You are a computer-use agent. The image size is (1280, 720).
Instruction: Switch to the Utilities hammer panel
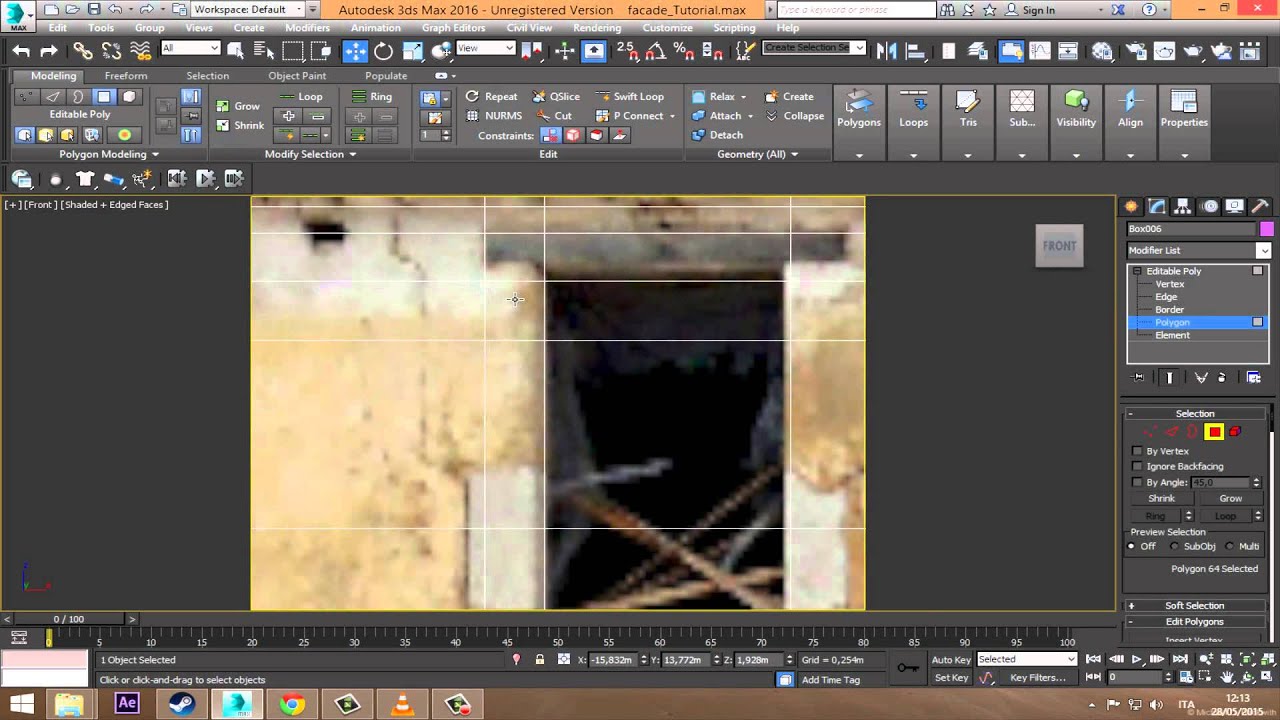tap(1260, 206)
